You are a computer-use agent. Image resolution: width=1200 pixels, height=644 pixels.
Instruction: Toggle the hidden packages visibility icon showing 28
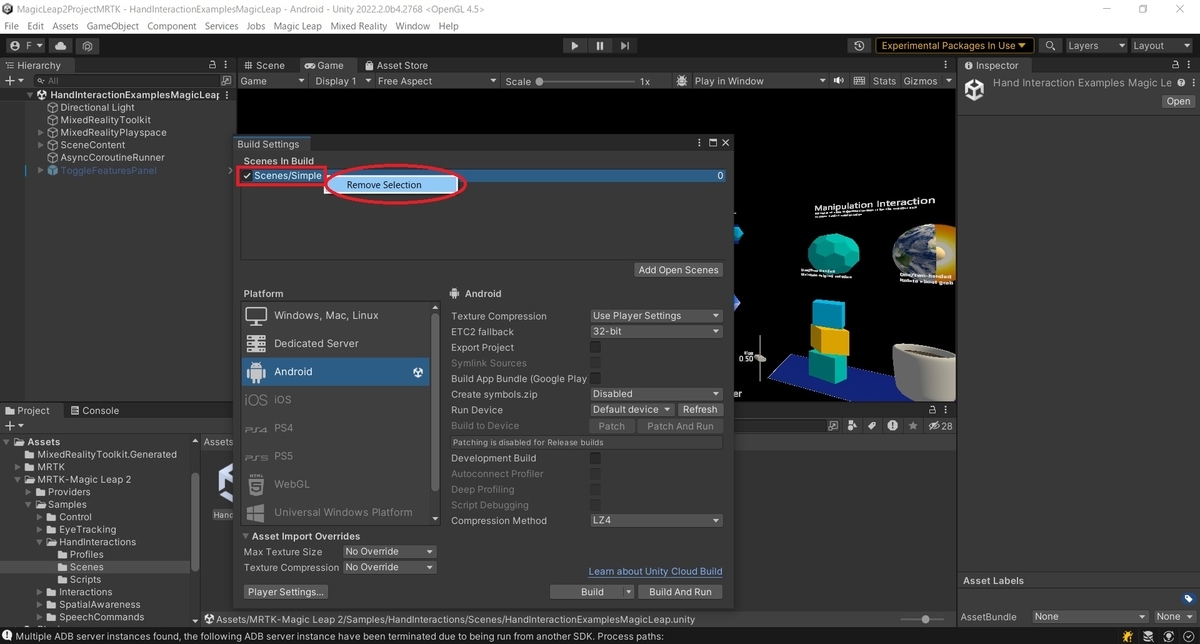(941, 426)
